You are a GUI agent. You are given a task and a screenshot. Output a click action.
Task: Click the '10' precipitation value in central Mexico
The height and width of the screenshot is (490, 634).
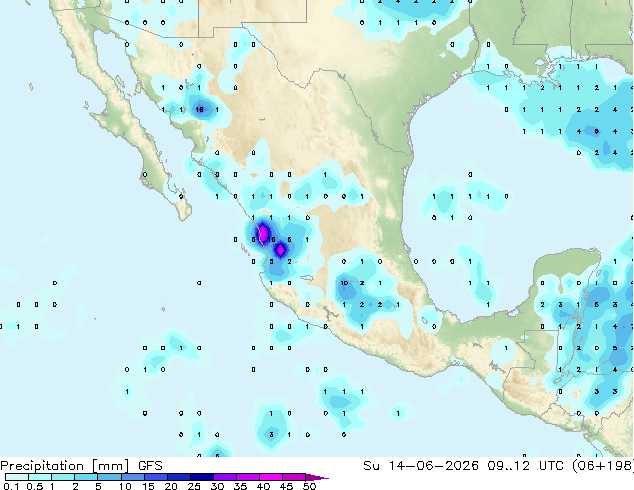344,283
